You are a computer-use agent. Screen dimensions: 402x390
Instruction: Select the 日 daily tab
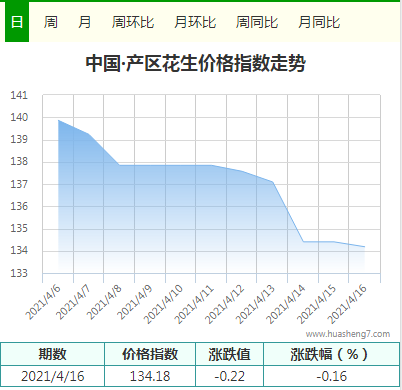coord(17,22)
